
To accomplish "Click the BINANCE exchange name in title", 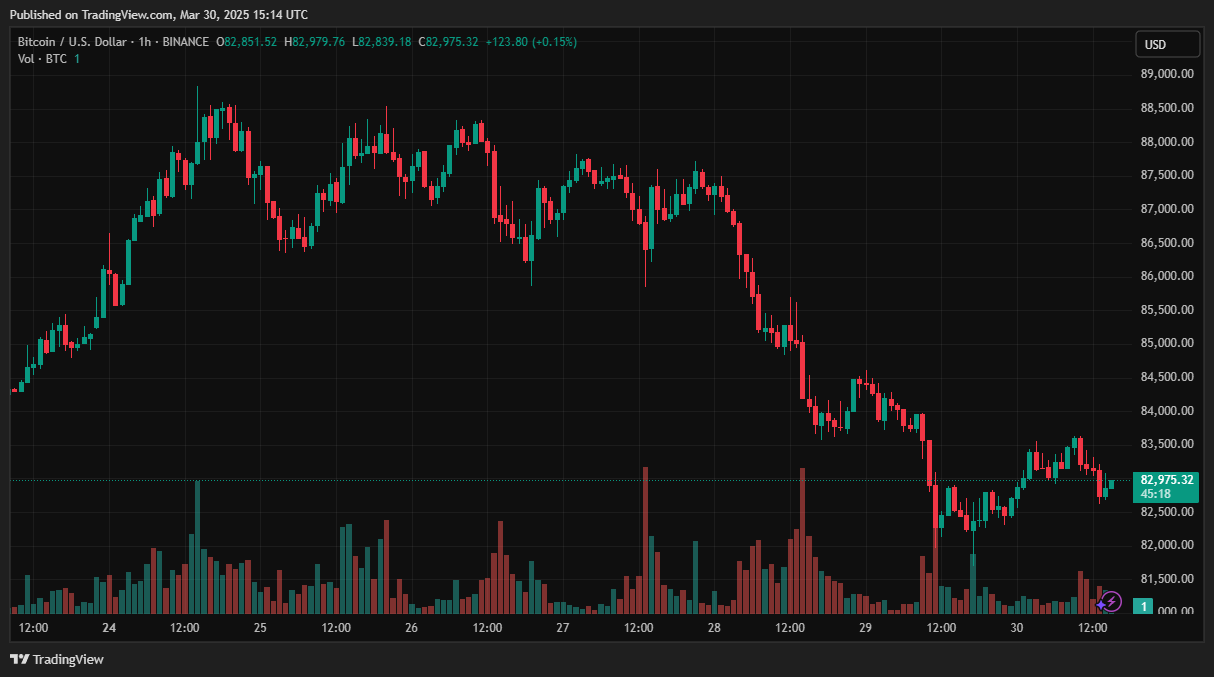I will (184, 42).
